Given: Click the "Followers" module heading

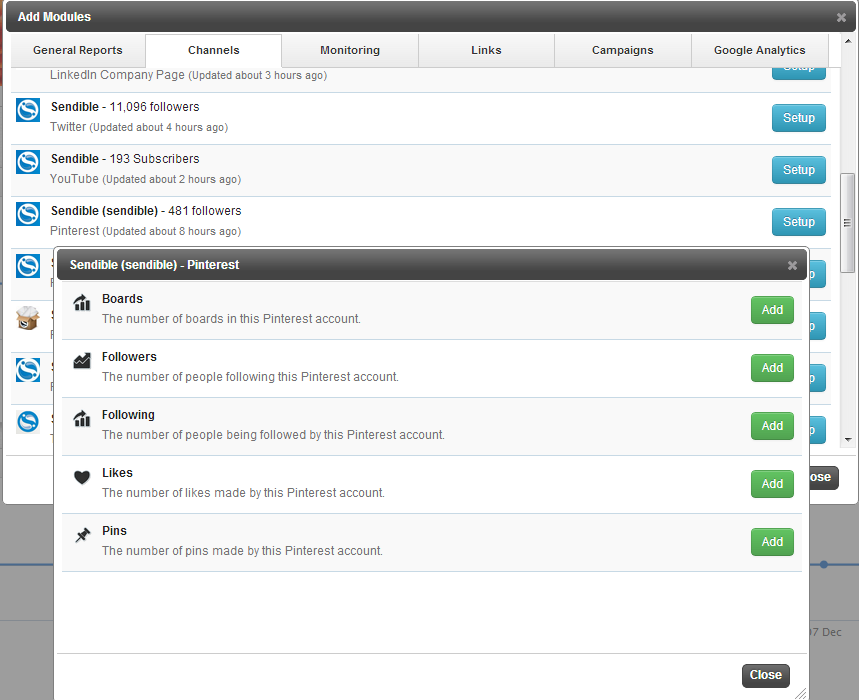Looking at the screenshot, I should 129,357.
